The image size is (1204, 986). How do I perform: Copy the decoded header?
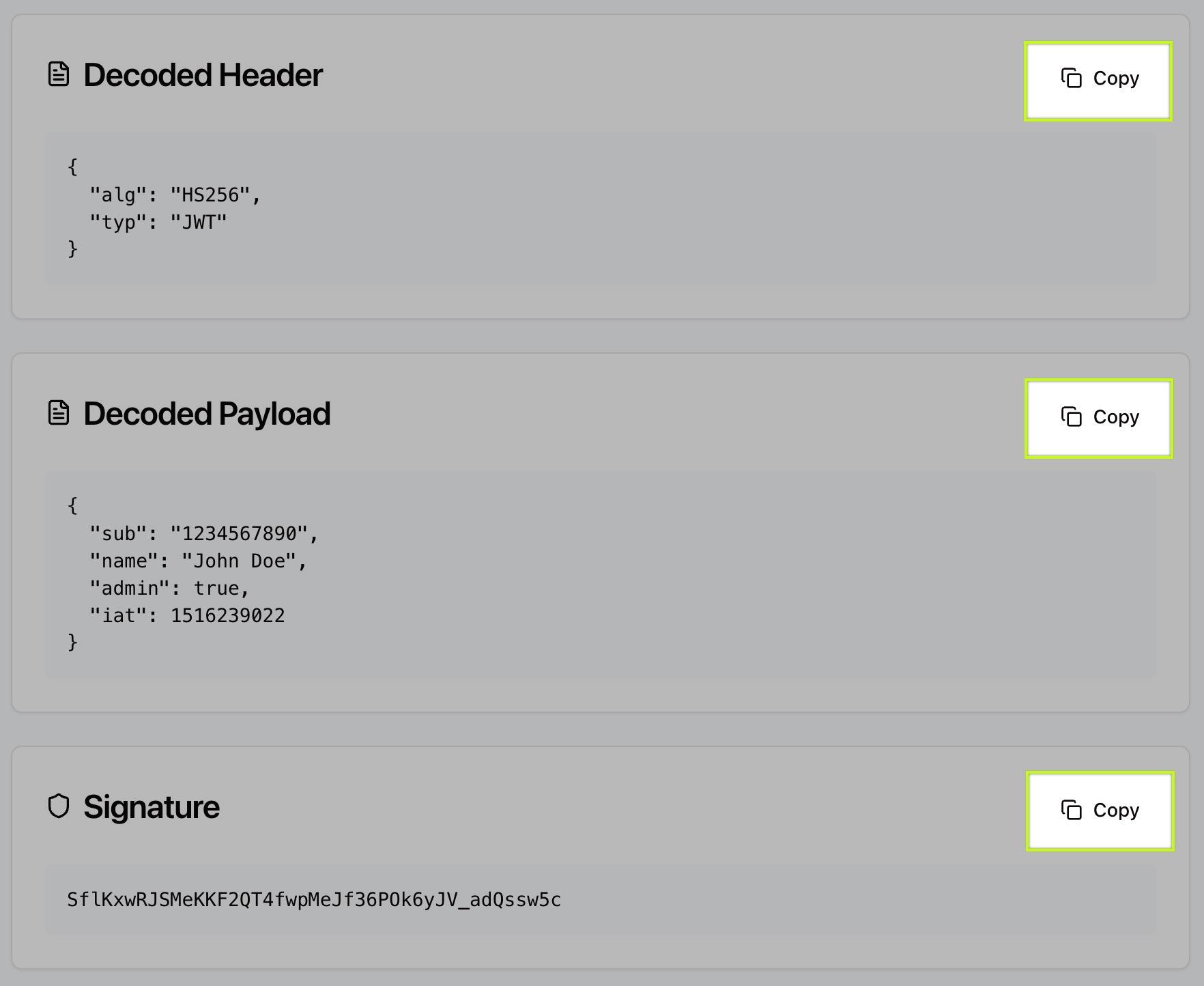(1098, 81)
